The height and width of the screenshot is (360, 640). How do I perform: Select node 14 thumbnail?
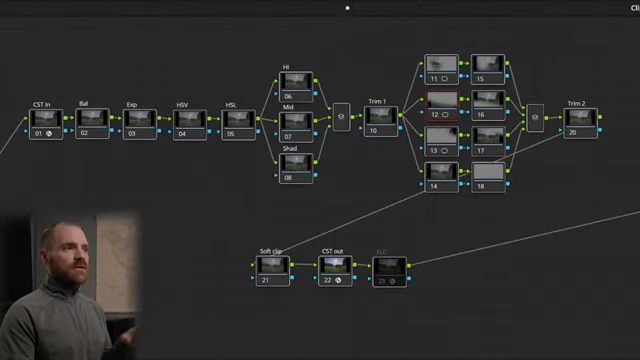click(441, 172)
